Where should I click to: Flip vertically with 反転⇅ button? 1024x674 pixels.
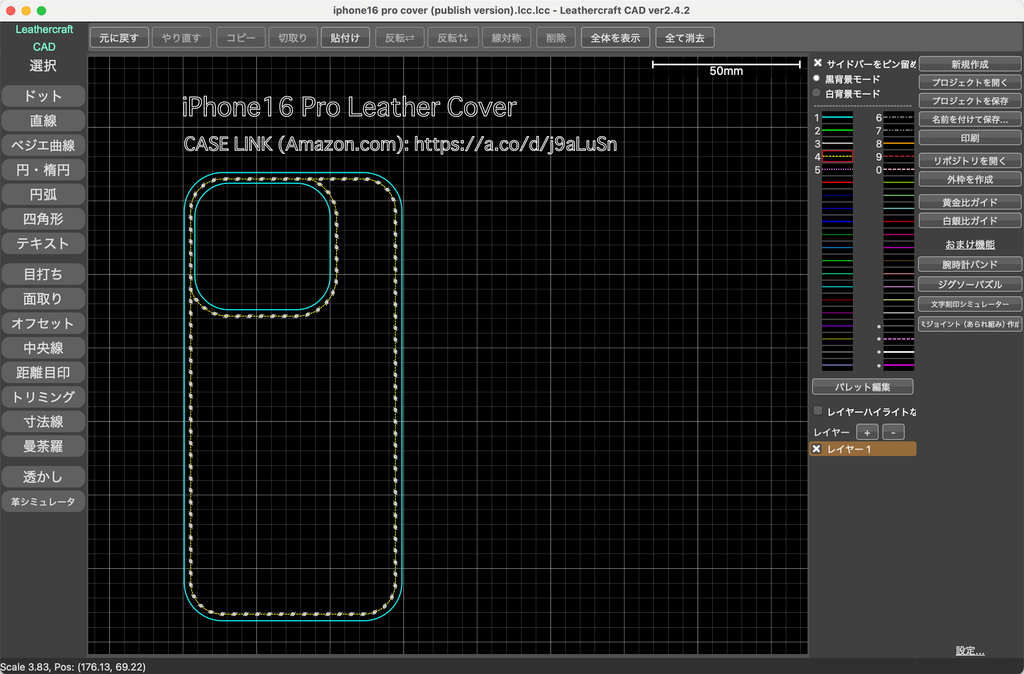[x=453, y=38]
